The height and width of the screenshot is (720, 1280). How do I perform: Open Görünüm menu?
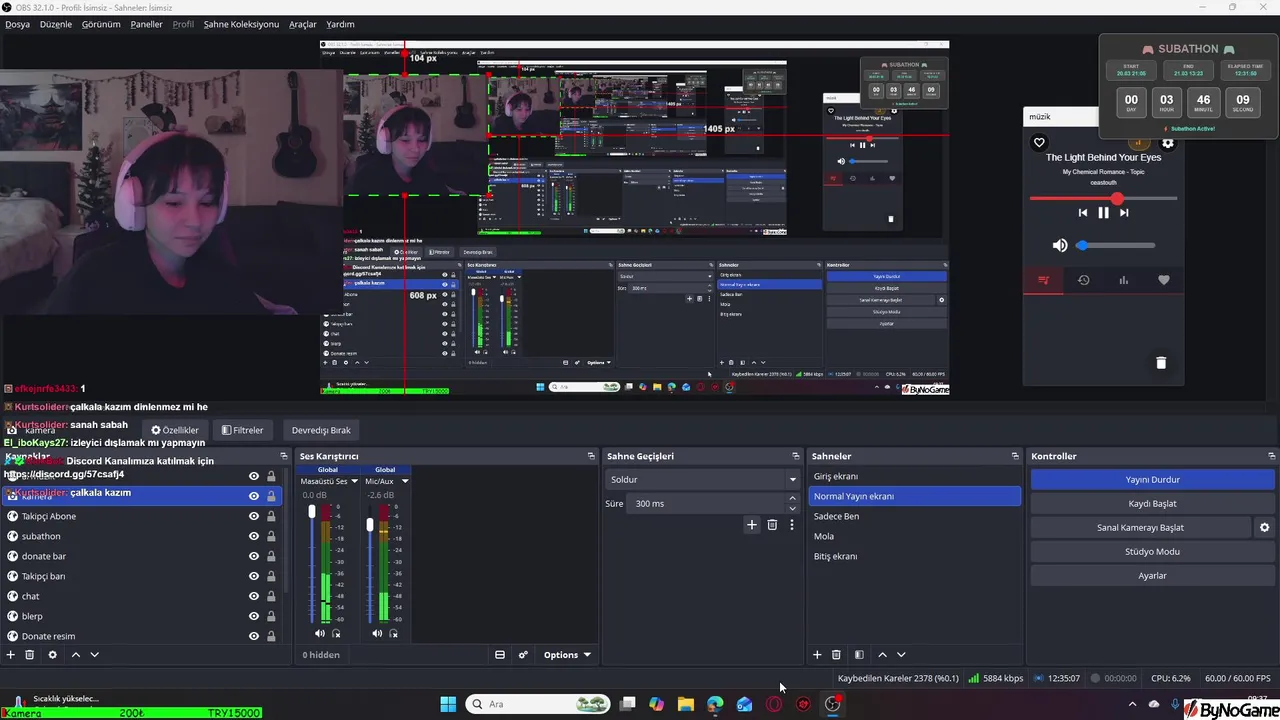101,24
